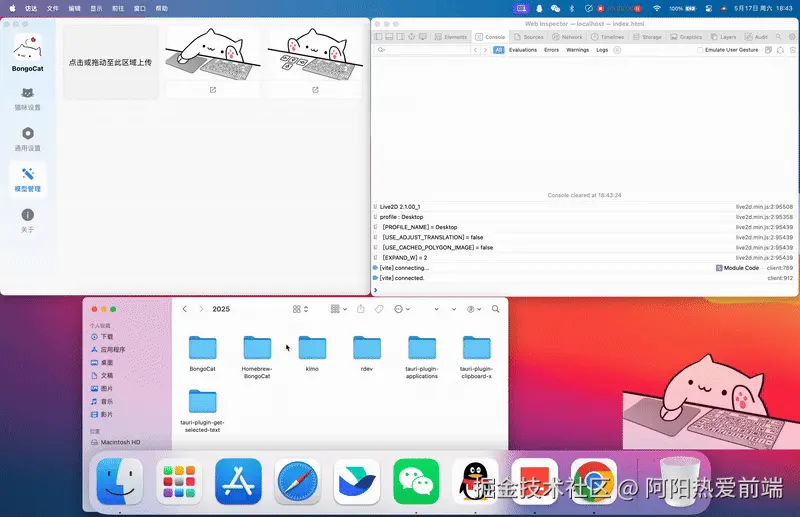Open 猫咪设置 in BongoCat sidebar

pos(28,99)
